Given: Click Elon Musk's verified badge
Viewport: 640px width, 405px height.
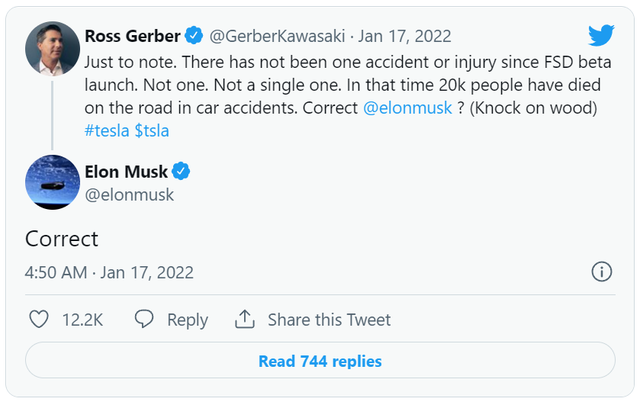Looking at the screenshot, I should [182, 170].
